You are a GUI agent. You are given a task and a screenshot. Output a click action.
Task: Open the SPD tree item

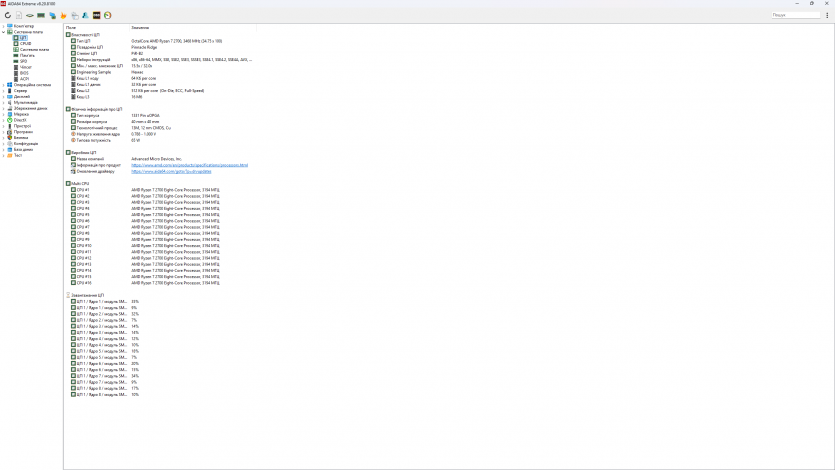point(23,60)
